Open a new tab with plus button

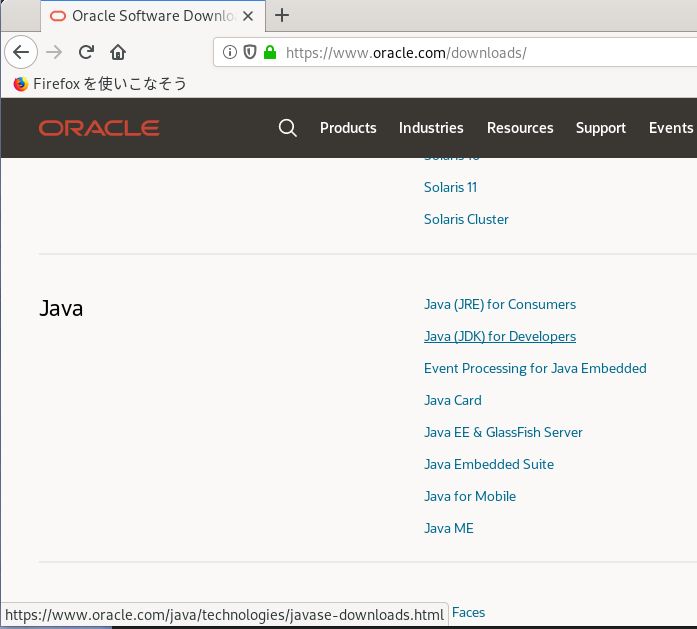282,16
